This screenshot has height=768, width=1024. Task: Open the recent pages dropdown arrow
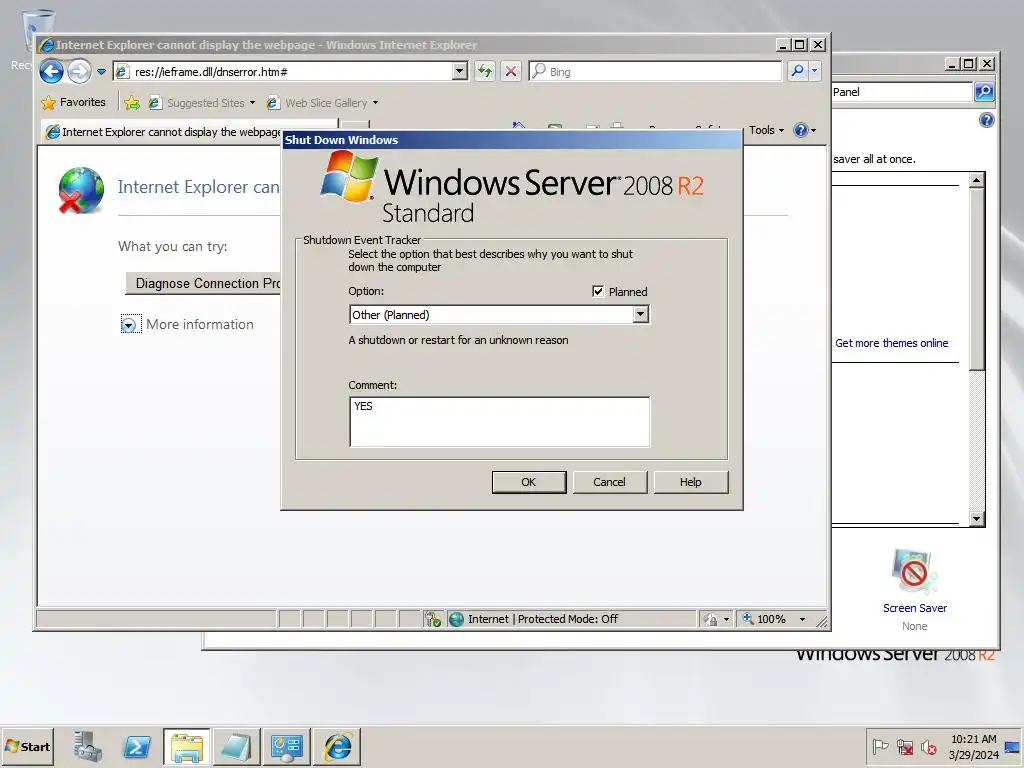(101, 72)
